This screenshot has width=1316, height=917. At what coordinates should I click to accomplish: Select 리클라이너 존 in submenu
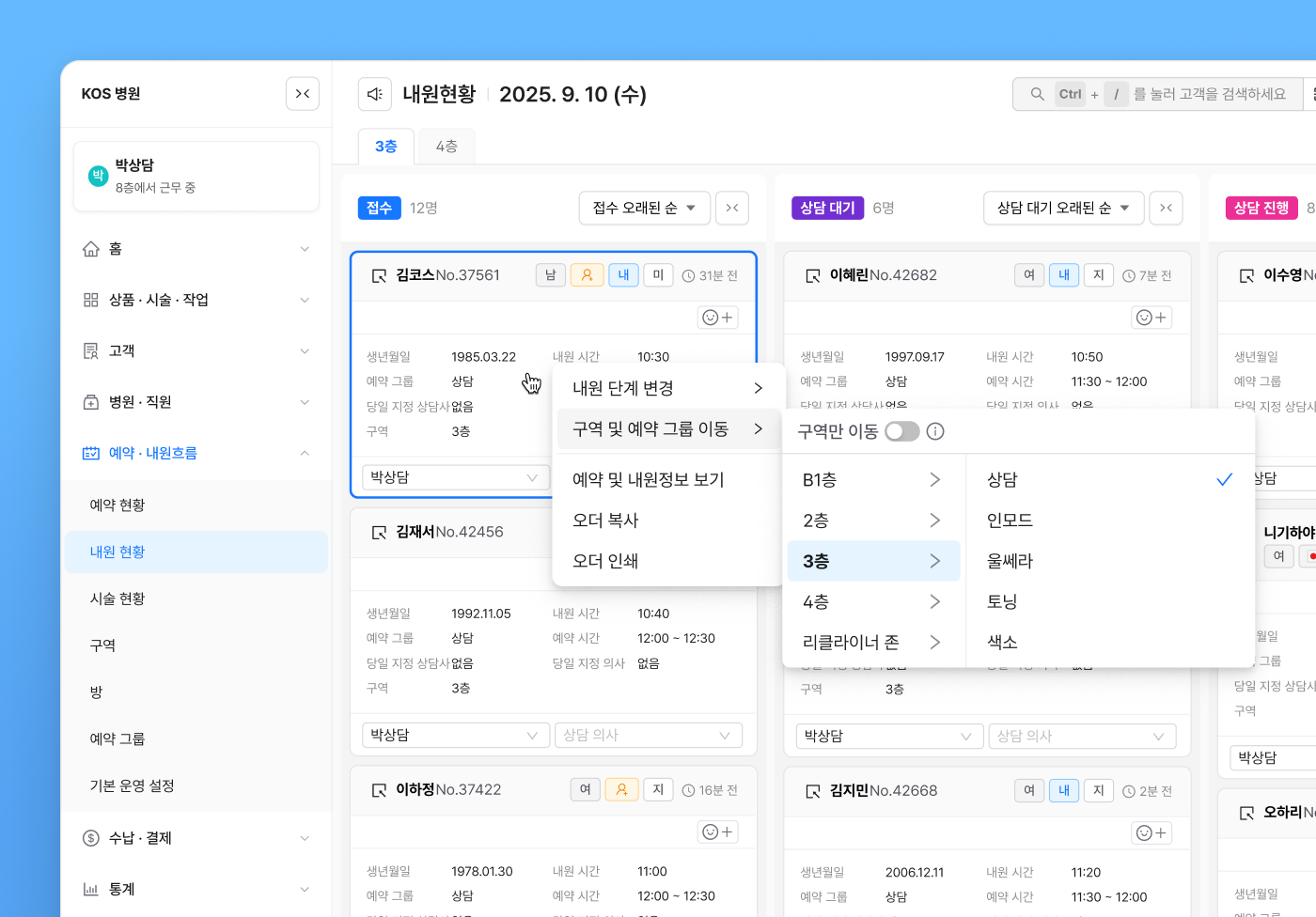(x=873, y=642)
